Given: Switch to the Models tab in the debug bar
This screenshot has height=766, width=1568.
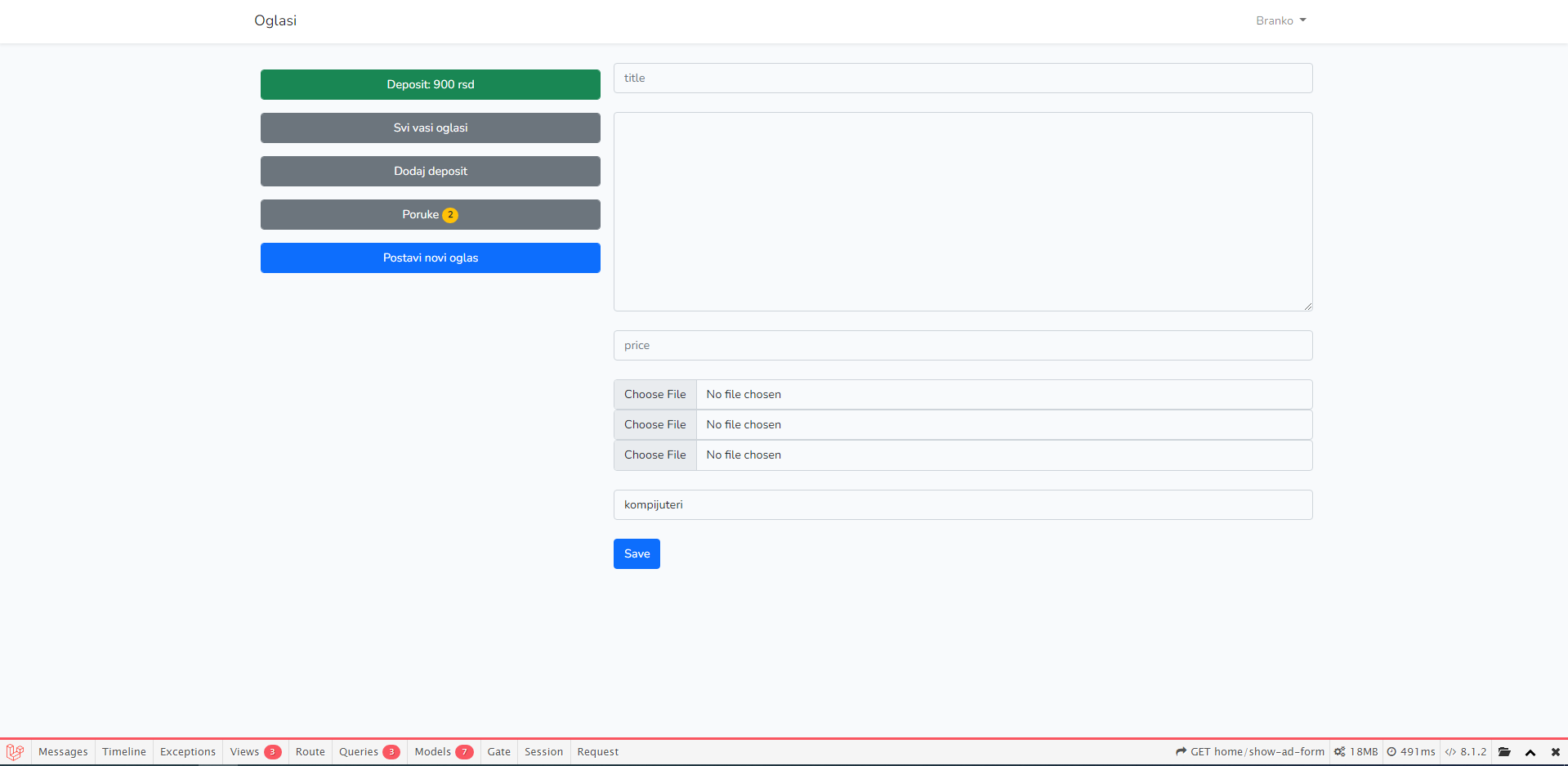Looking at the screenshot, I should click(443, 751).
